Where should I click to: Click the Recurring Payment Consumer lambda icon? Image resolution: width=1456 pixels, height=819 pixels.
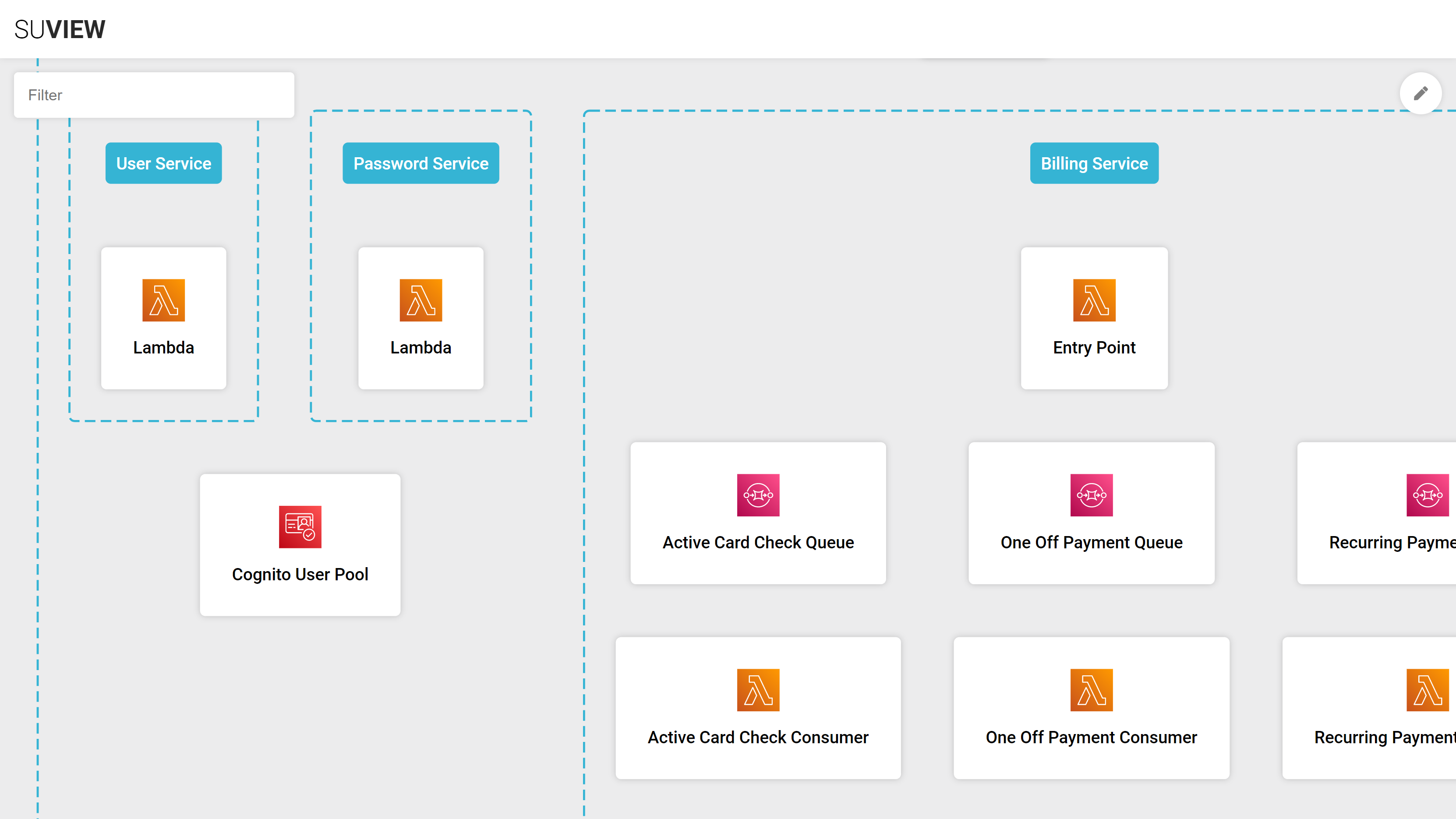coord(1427,689)
